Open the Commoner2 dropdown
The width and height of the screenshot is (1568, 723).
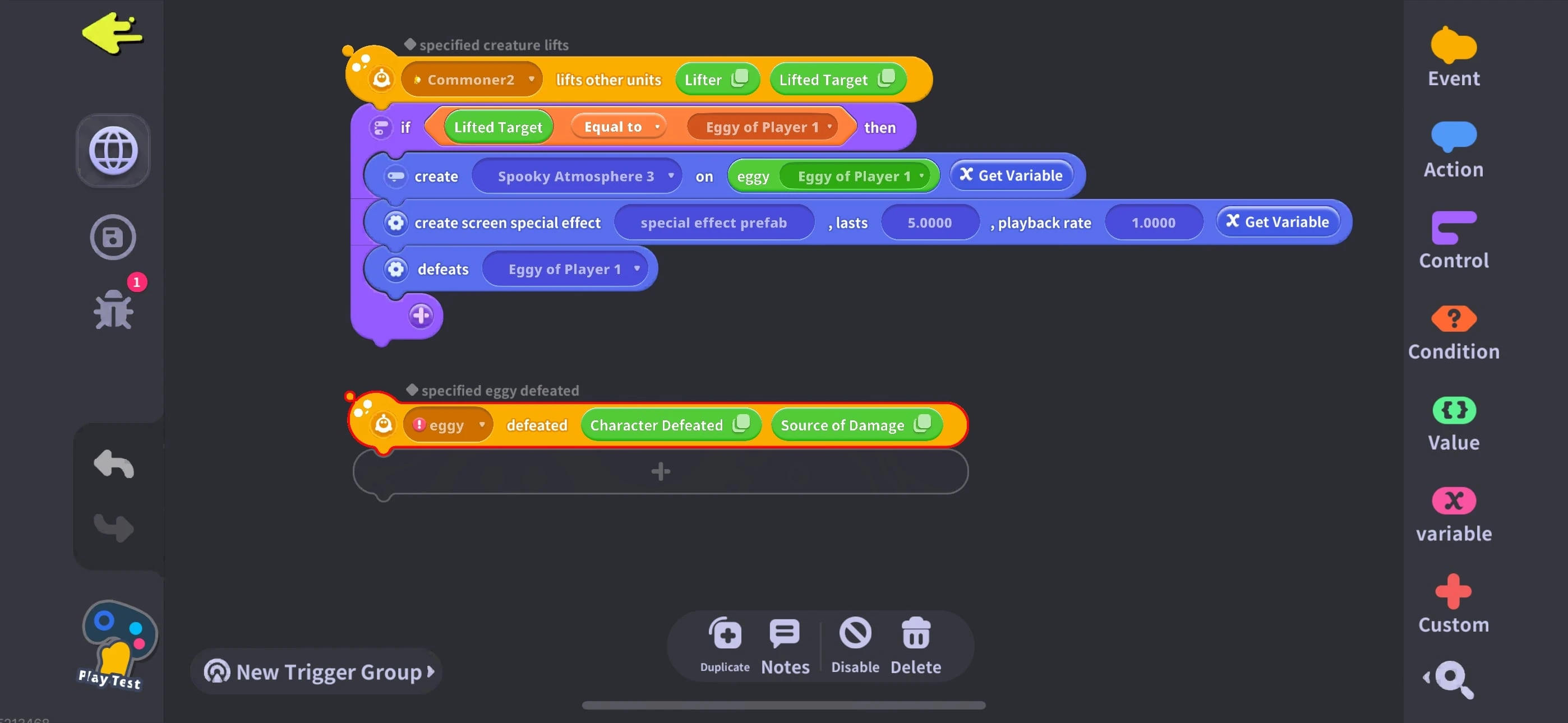pos(472,80)
